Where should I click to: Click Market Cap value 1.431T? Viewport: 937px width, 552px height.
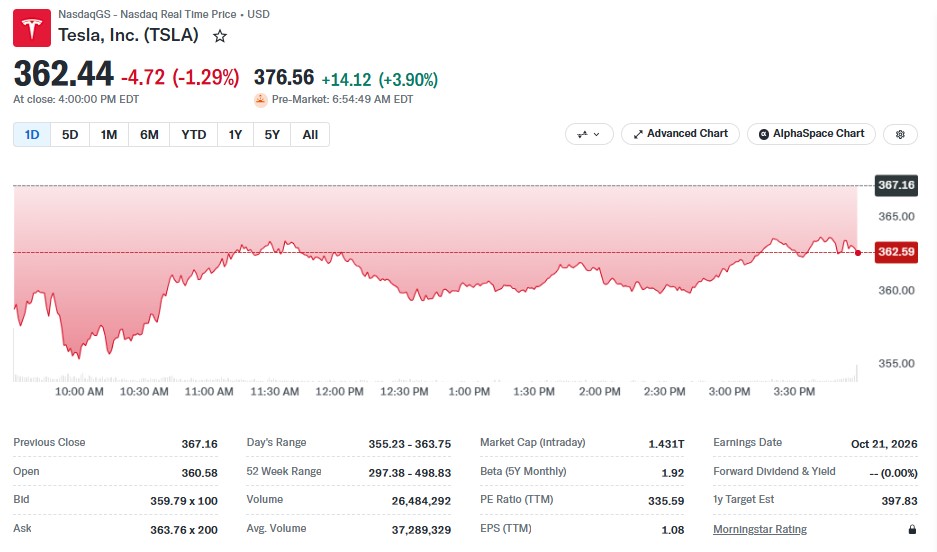point(666,444)
